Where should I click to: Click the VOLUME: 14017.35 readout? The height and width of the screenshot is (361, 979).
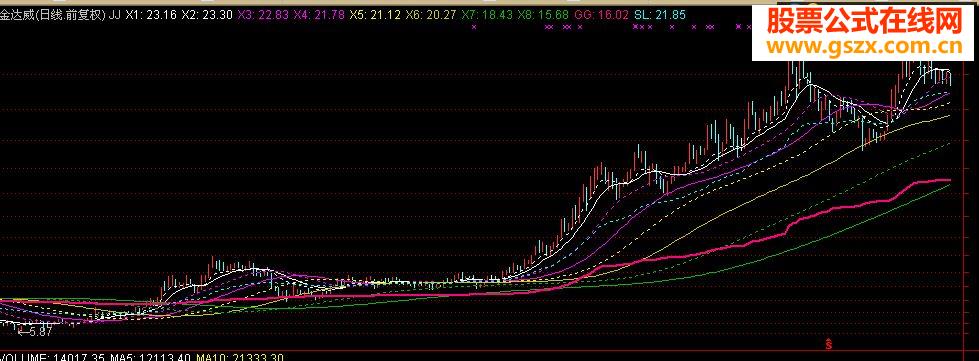(53, 357)
